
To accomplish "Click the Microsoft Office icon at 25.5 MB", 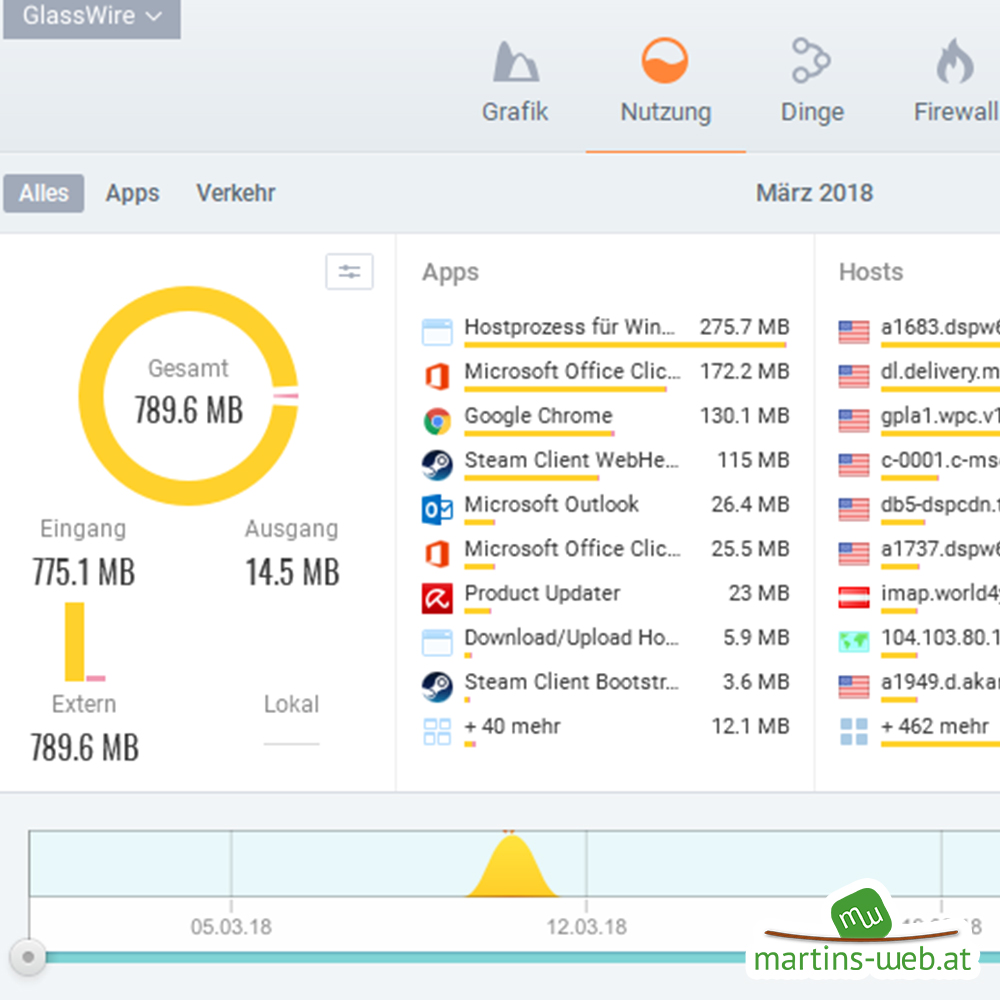I will click(437, 553).
